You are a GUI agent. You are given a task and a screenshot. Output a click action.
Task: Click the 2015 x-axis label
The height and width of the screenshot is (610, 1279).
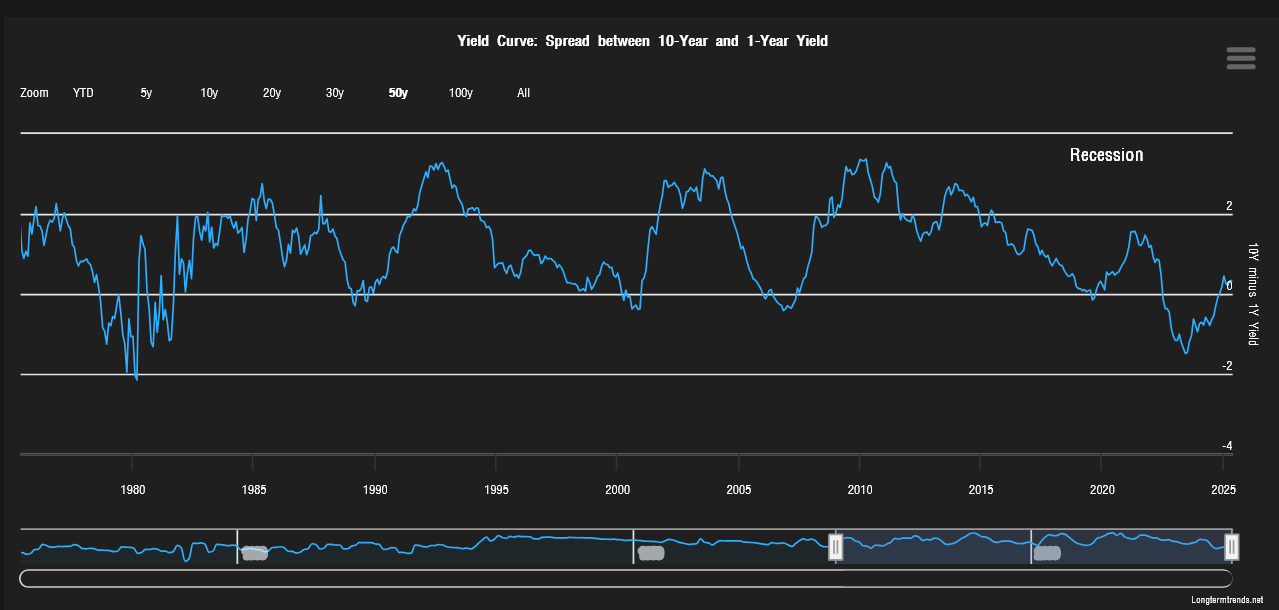point(981,489)
